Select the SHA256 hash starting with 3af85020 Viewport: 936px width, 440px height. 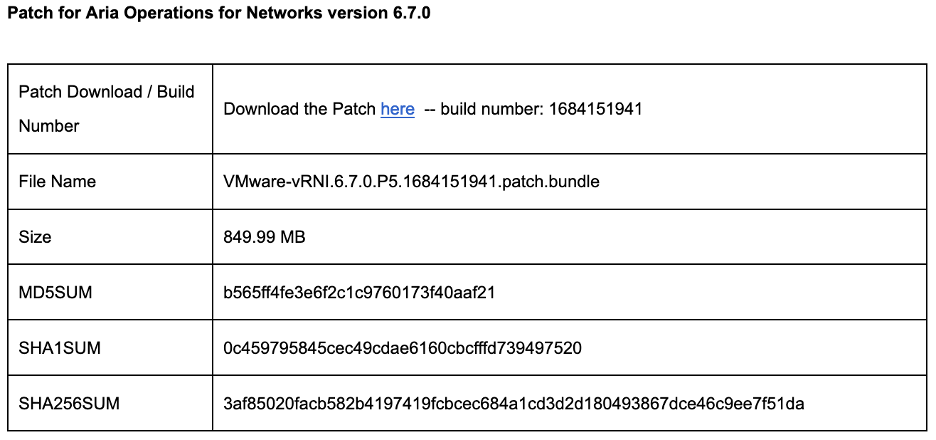tap(514, 404)
